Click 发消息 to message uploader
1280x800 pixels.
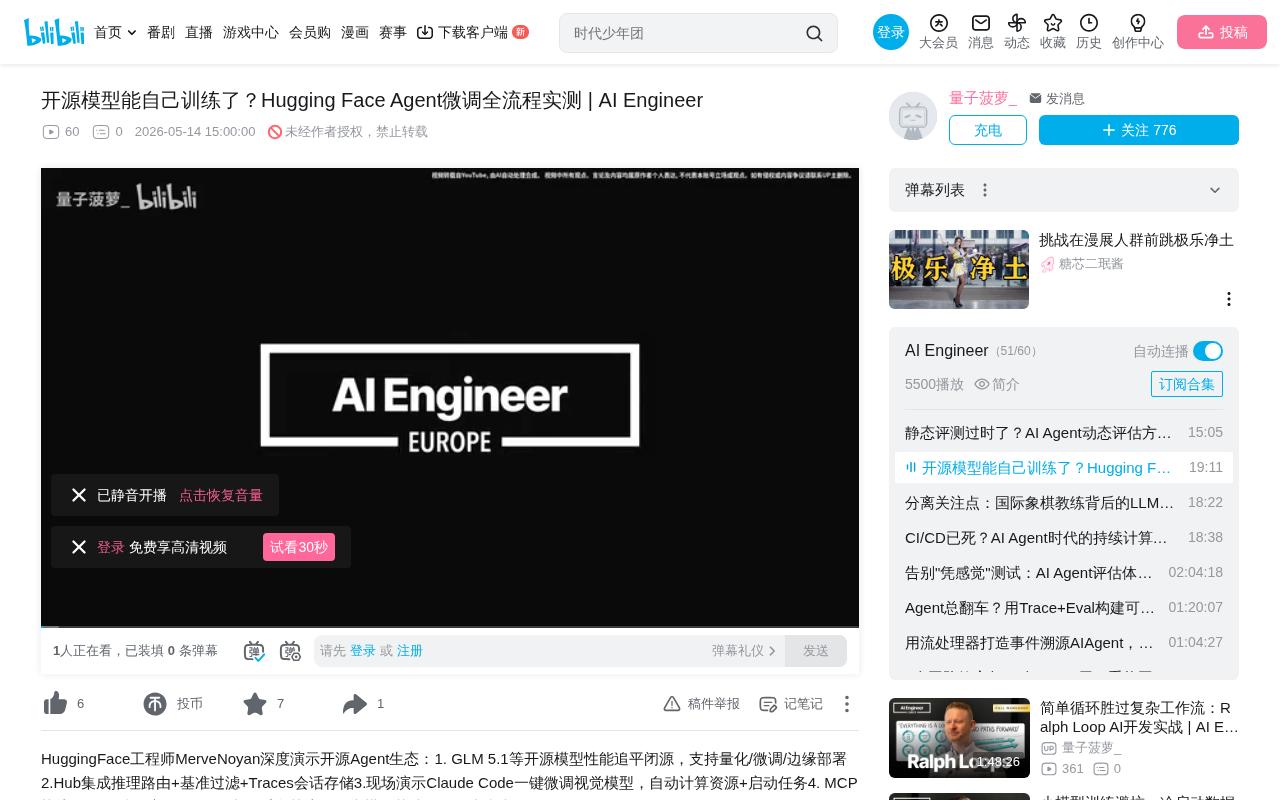point(1057,99)
